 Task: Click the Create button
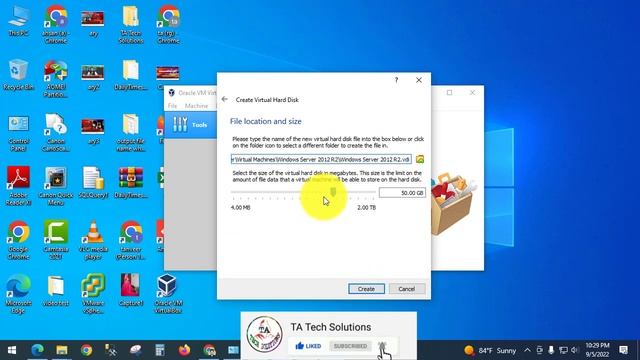[366, 289]
